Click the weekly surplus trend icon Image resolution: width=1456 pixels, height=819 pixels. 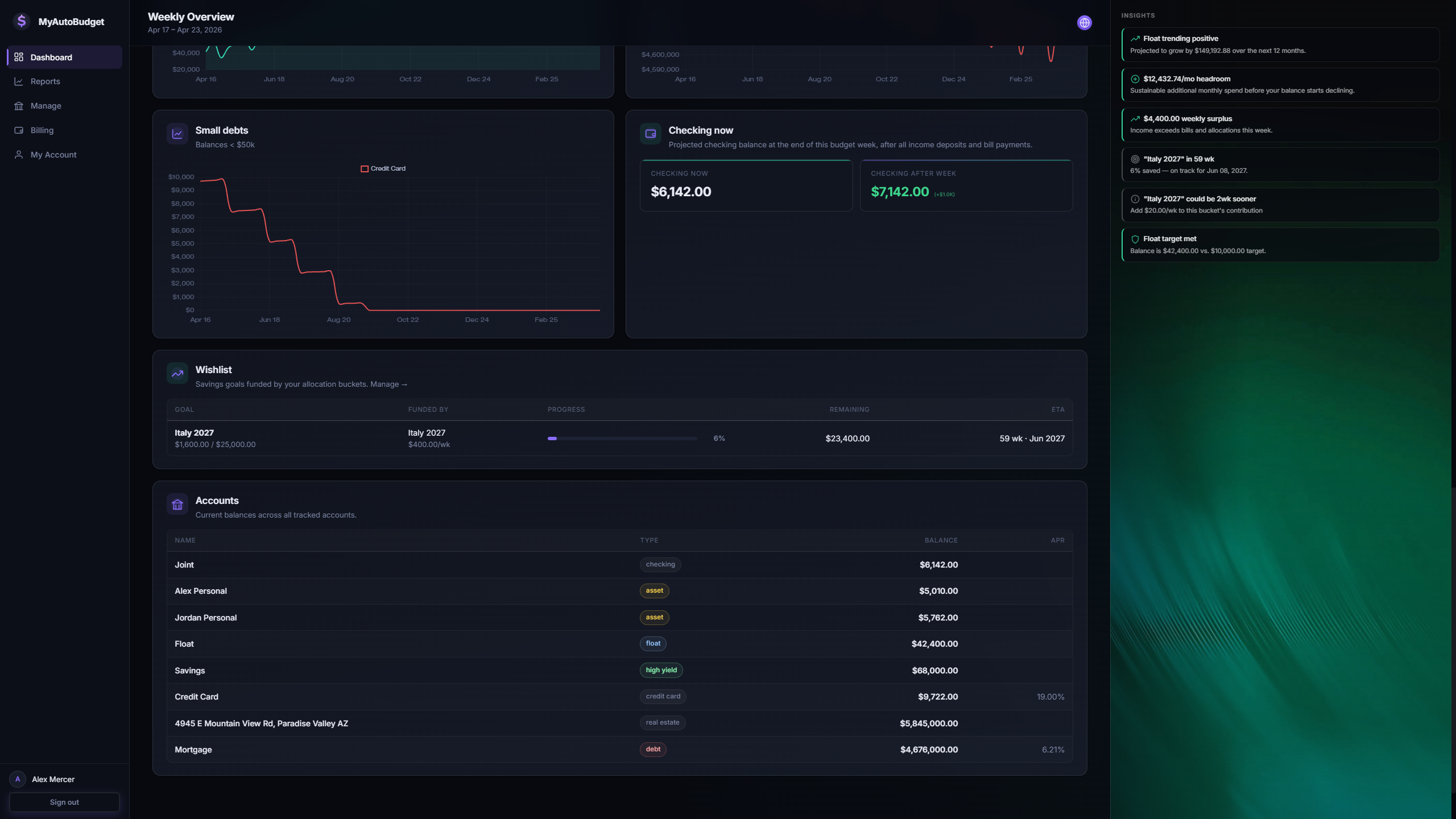(1135, 119)
